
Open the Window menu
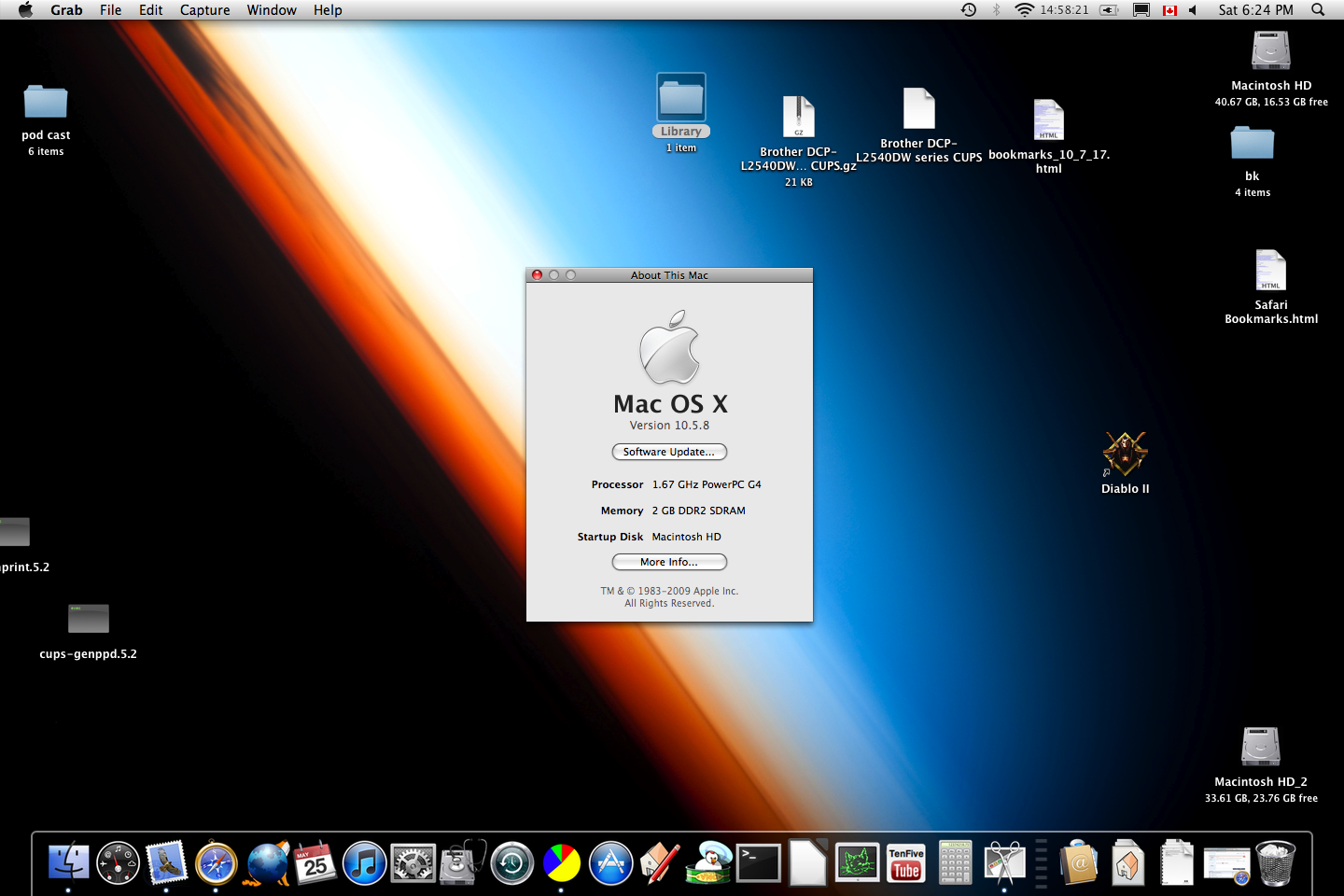(x=272, y=10)
